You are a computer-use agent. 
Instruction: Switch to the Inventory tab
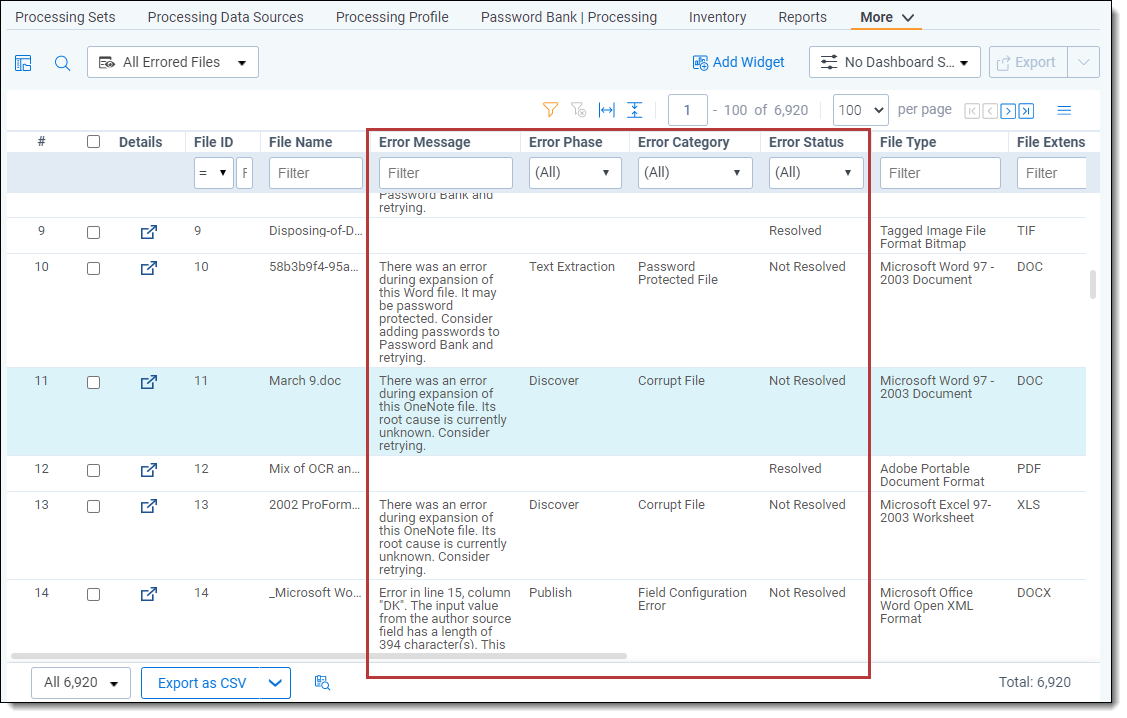[x=717, y=17]
